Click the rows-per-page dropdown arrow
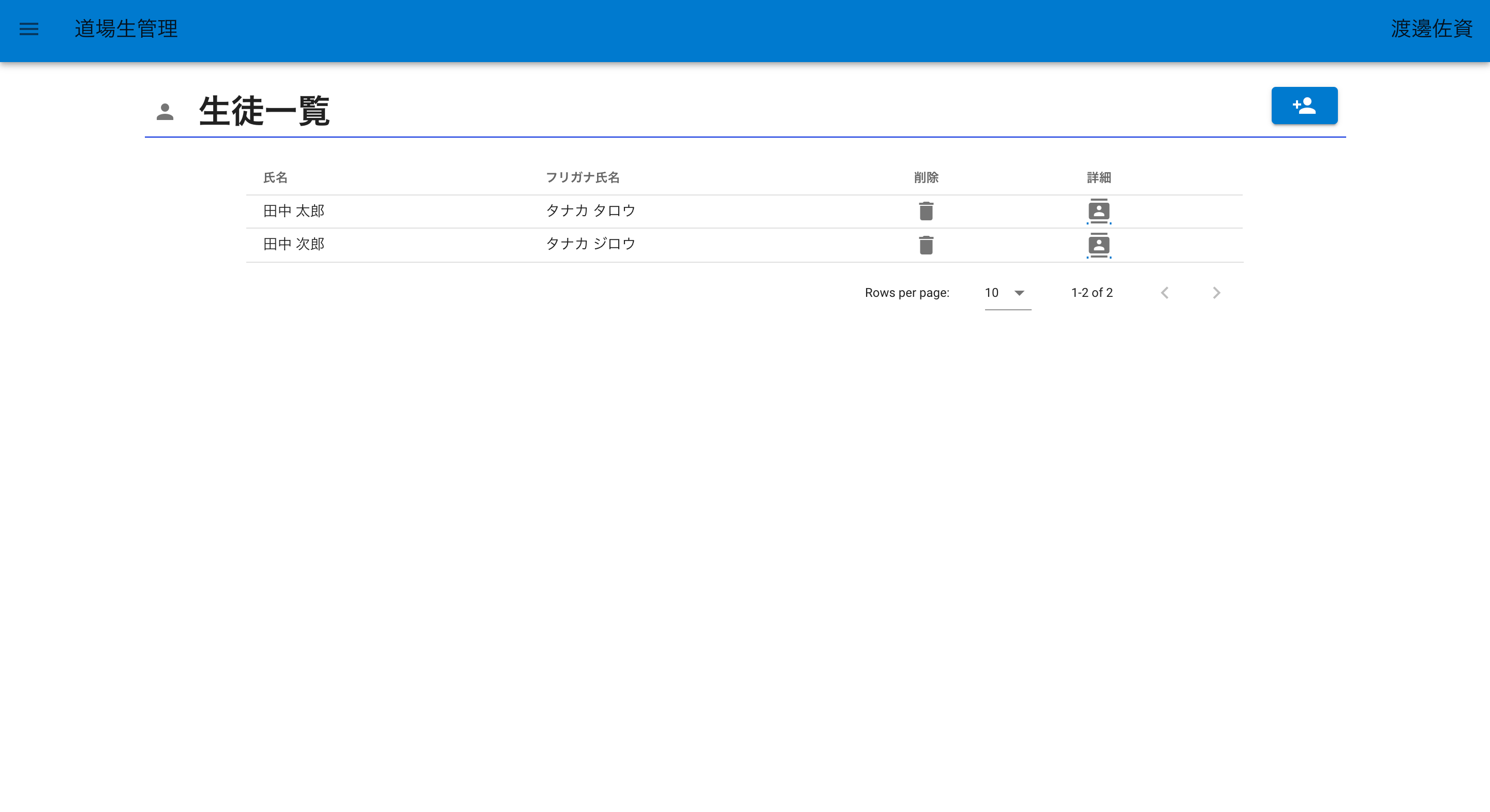Image resolution: width=1490 pixels, height=812 pixels. [x=1020, y=293]
